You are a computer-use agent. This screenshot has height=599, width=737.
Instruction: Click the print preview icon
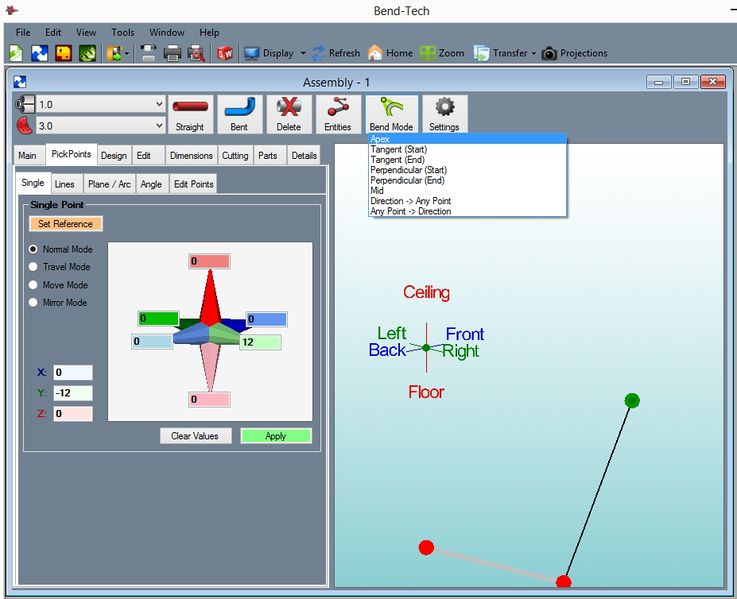(x=196, y=53)
